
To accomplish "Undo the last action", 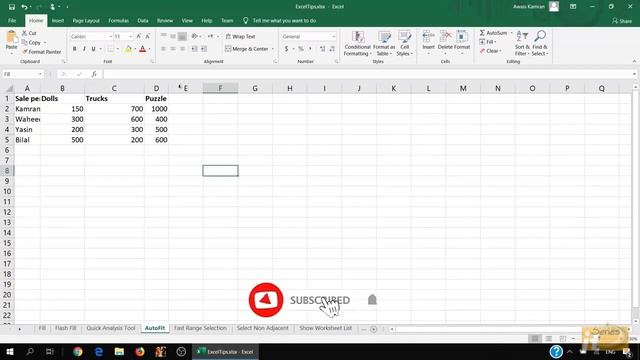I will [24, 7].
